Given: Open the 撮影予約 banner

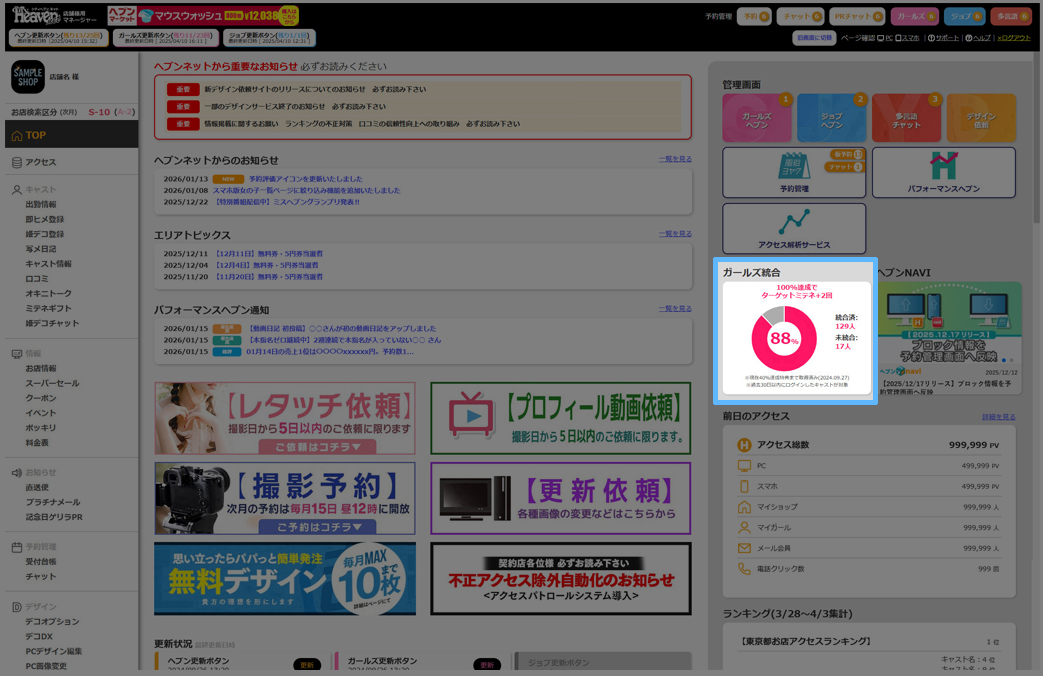Looking at the screenshot, I should tap(284, 498).
